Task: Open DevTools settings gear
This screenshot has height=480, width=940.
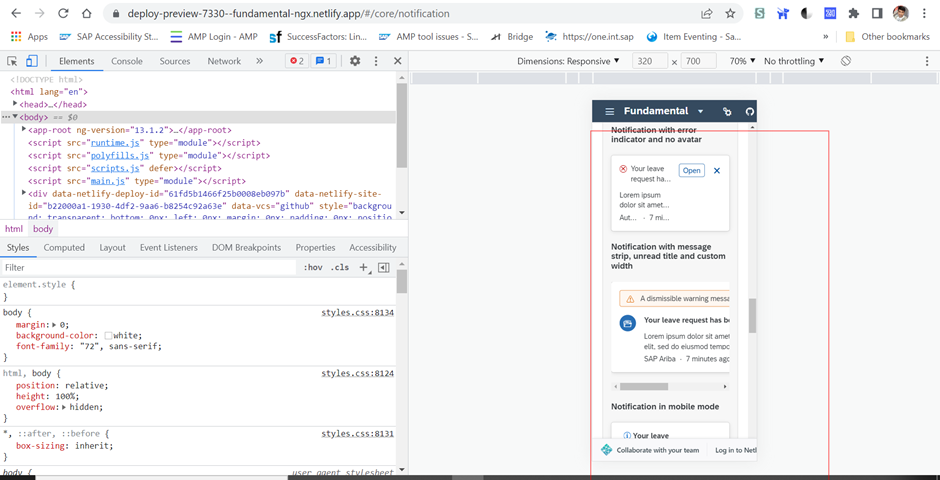Action: click(x=355, y=61)
